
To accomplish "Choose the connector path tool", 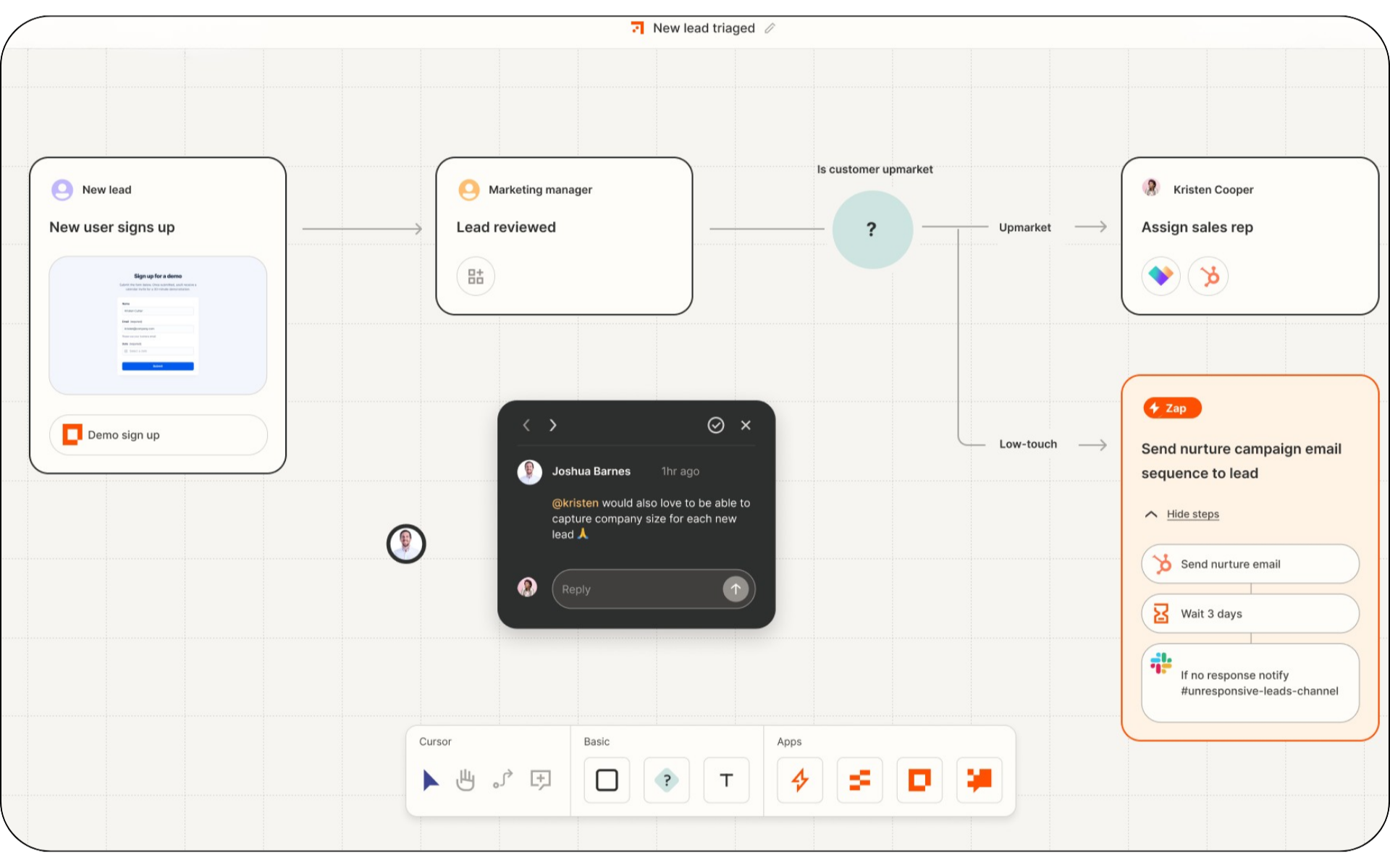I will 503,780.
